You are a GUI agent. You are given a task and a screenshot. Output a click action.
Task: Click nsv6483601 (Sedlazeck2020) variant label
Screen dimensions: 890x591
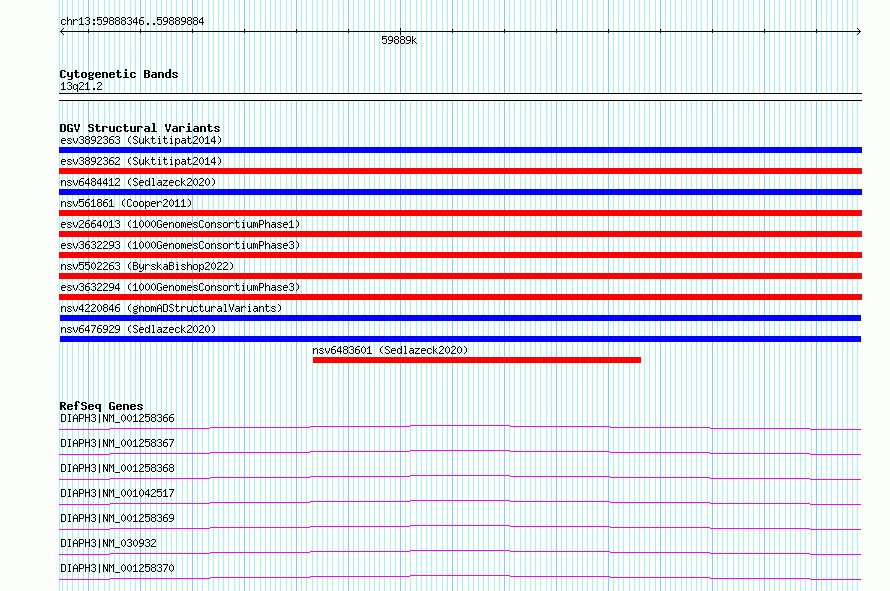tap(390, 350)
